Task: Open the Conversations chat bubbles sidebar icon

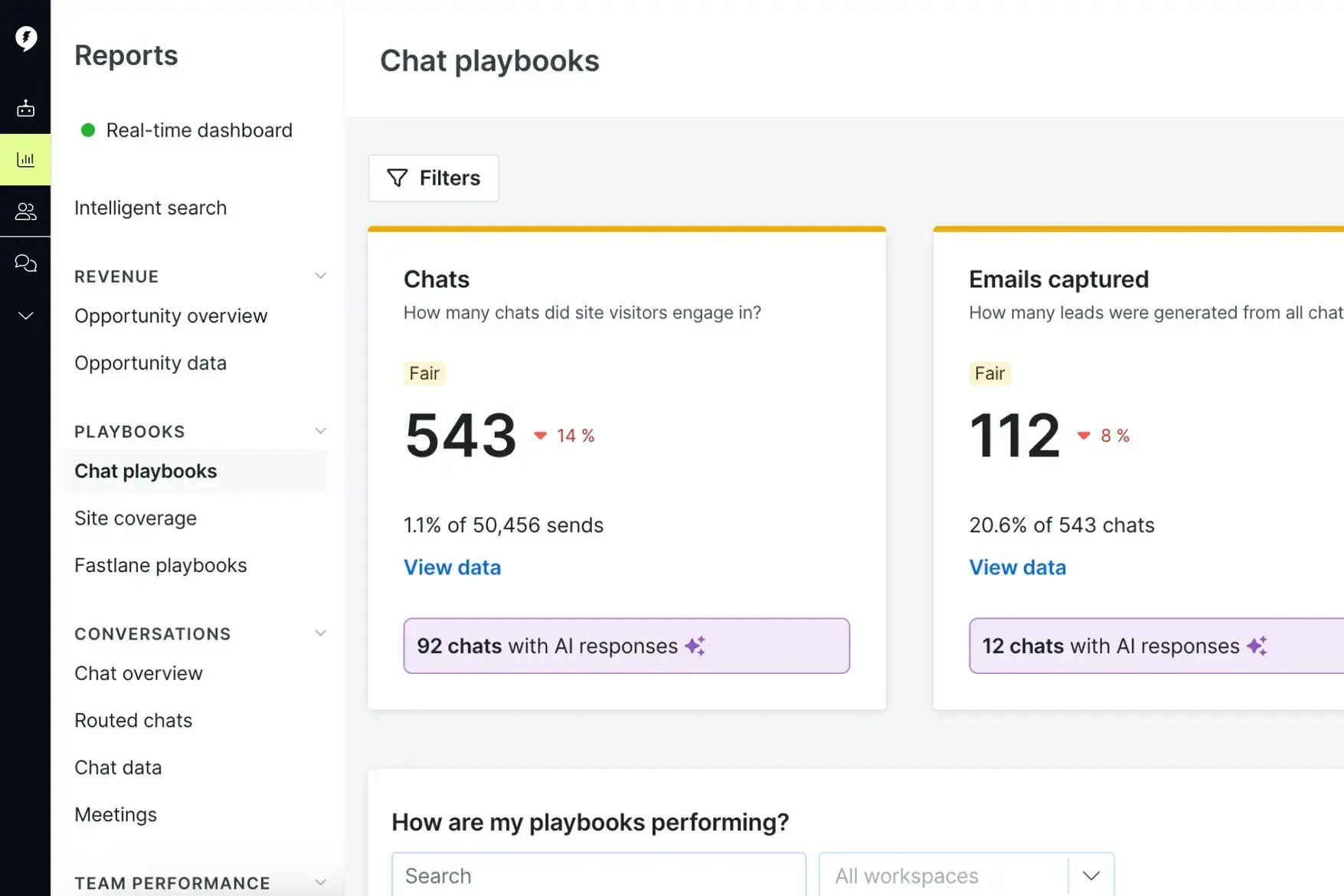Action: pyautogui.click(x=25, y=263)
